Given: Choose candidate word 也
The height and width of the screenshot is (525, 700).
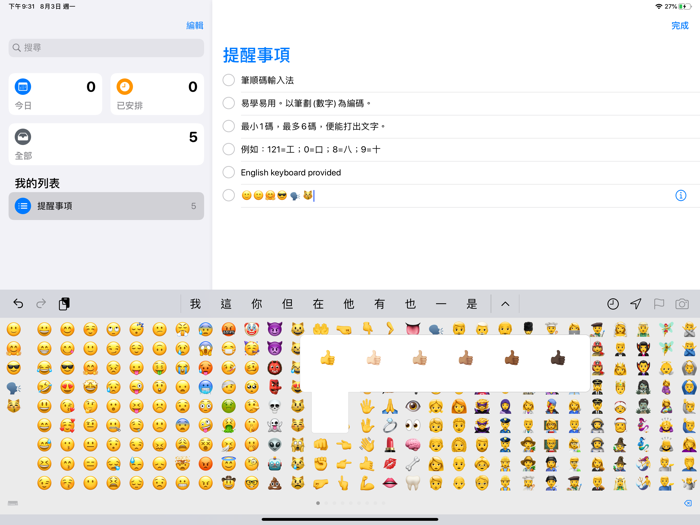Looking at the screenshot, I should (410, 304).
